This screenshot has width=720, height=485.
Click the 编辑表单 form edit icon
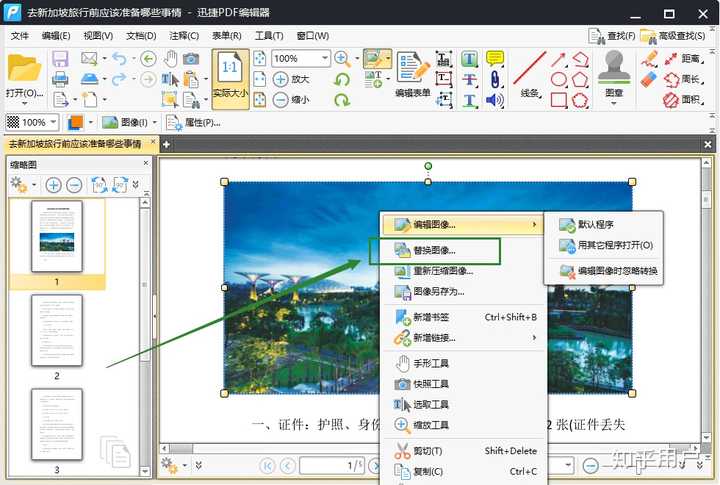(x=413, y=74)
